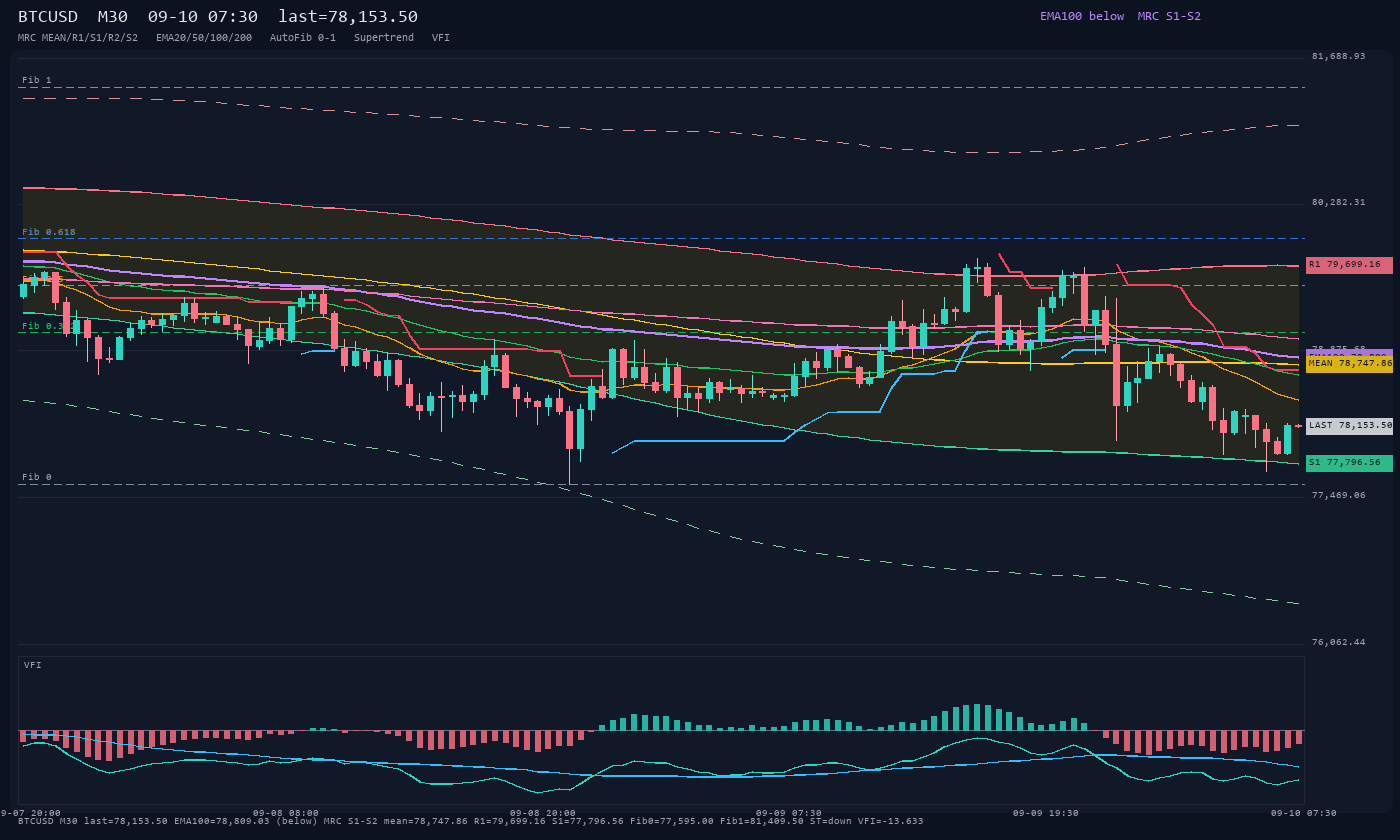Click the 76,062.44 price axis label

point(1338,642)
